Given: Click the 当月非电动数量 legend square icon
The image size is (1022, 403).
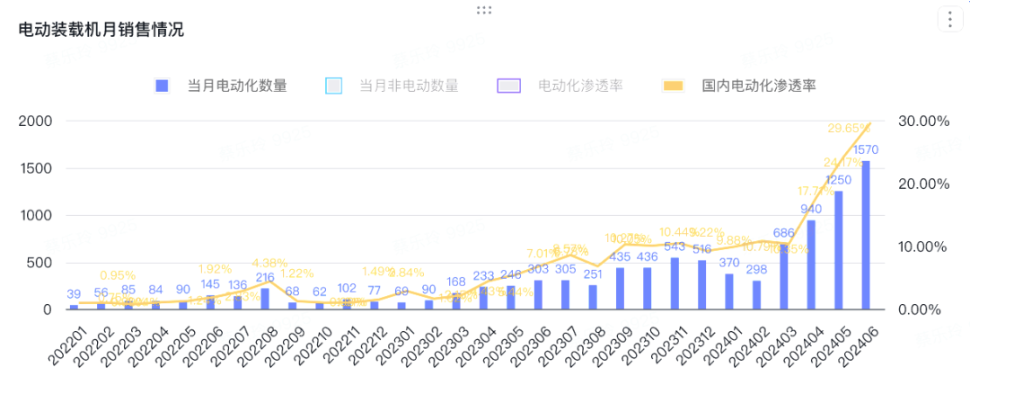Looking at the screenshot, I should point(334,86).
